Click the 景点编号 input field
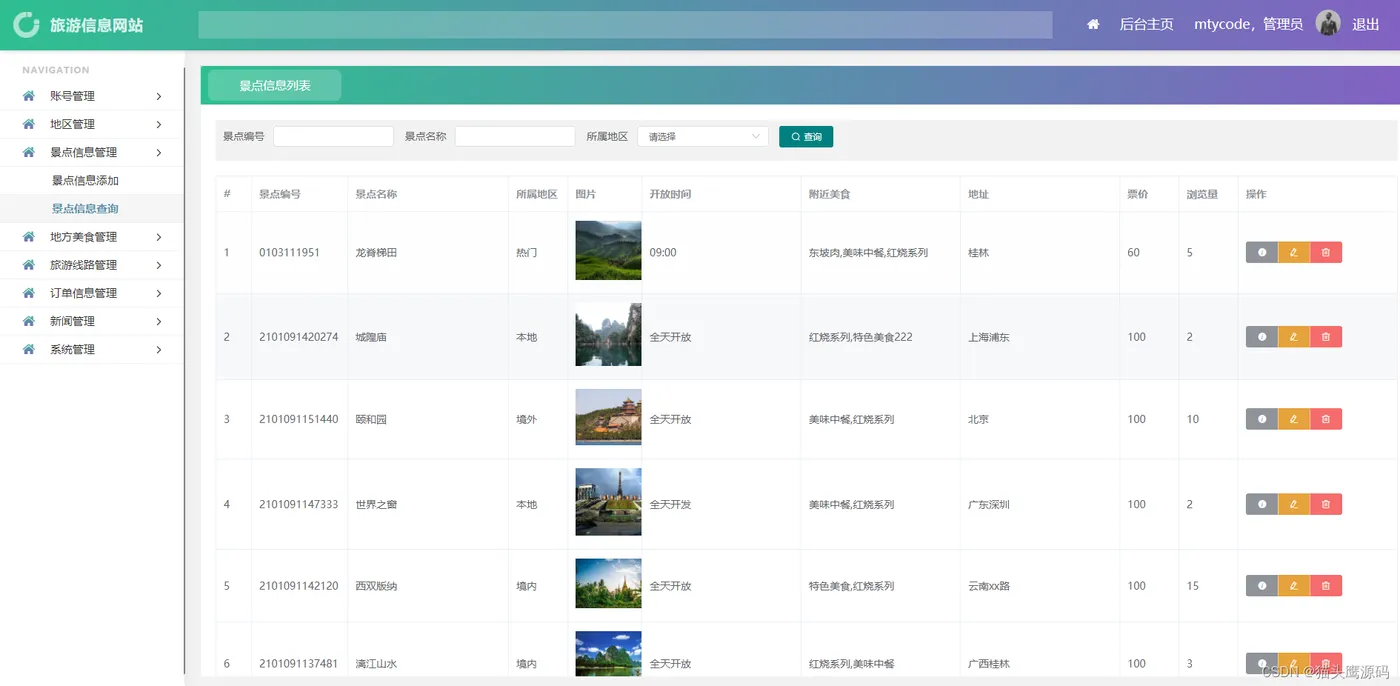Screen dimensions: 1400x686 [333, 136]
